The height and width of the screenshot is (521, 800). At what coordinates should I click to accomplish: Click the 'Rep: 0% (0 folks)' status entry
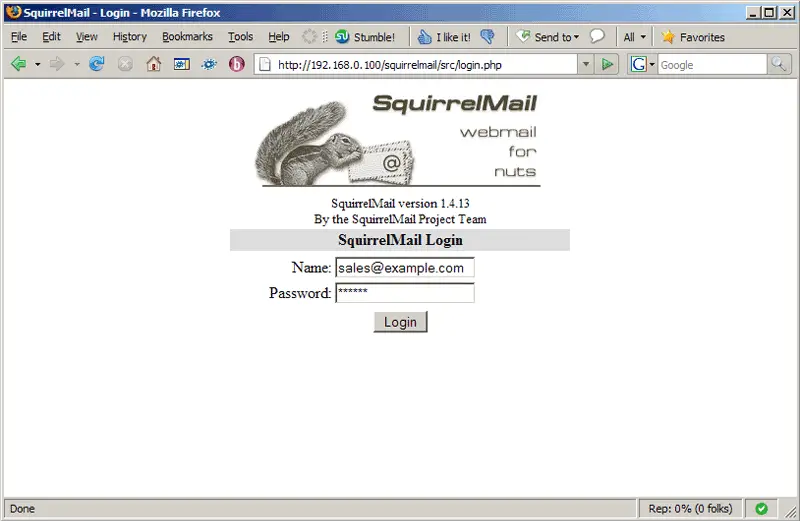coord(690,509)
